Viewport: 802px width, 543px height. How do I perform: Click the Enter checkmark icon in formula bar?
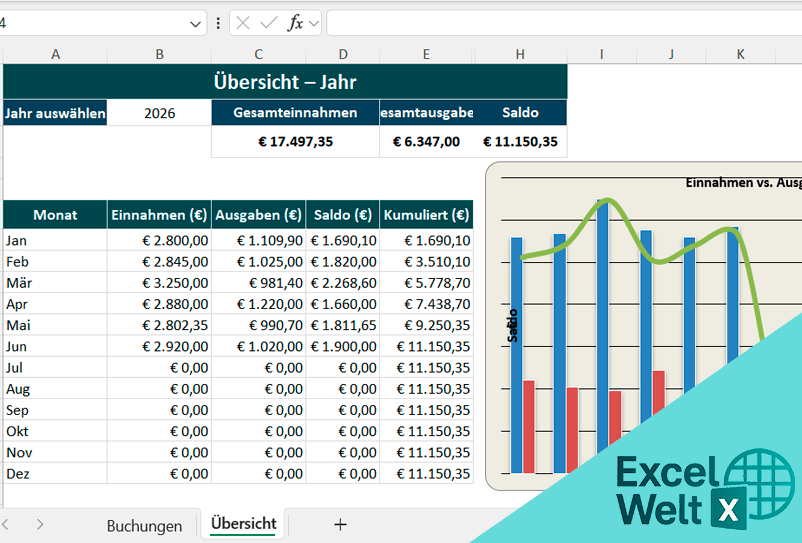tap(268, 23)
